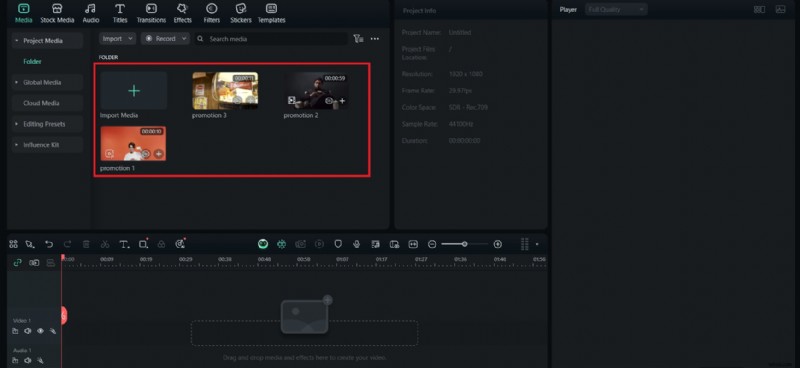
Task: Click the render preview play-circle icon
Action: point(319,244)
